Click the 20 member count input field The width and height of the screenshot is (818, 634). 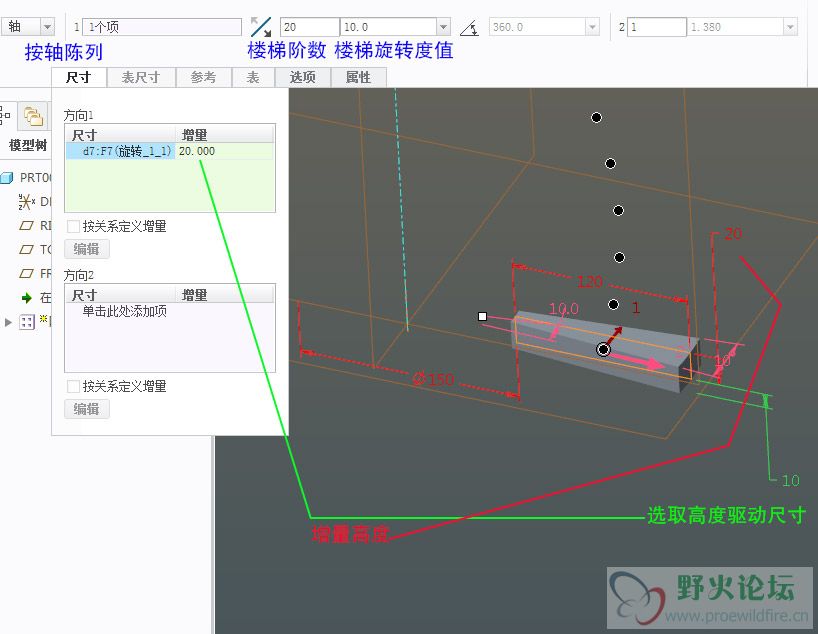[309, 27]
